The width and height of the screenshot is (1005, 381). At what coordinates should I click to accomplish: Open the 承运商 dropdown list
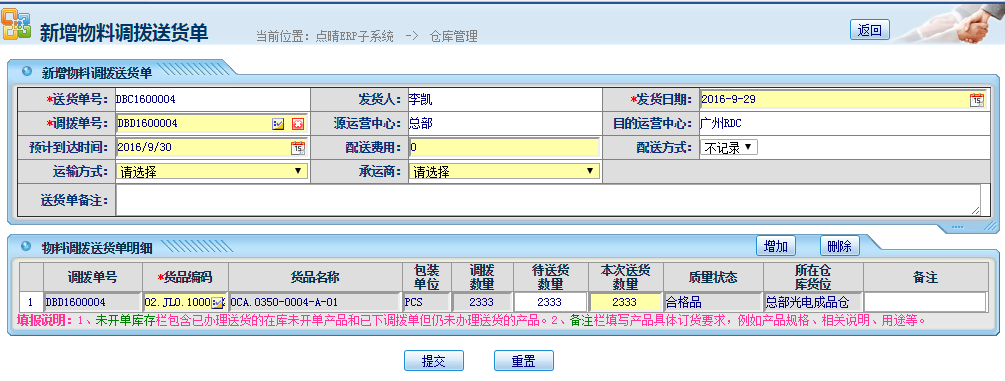click(504, 171)
